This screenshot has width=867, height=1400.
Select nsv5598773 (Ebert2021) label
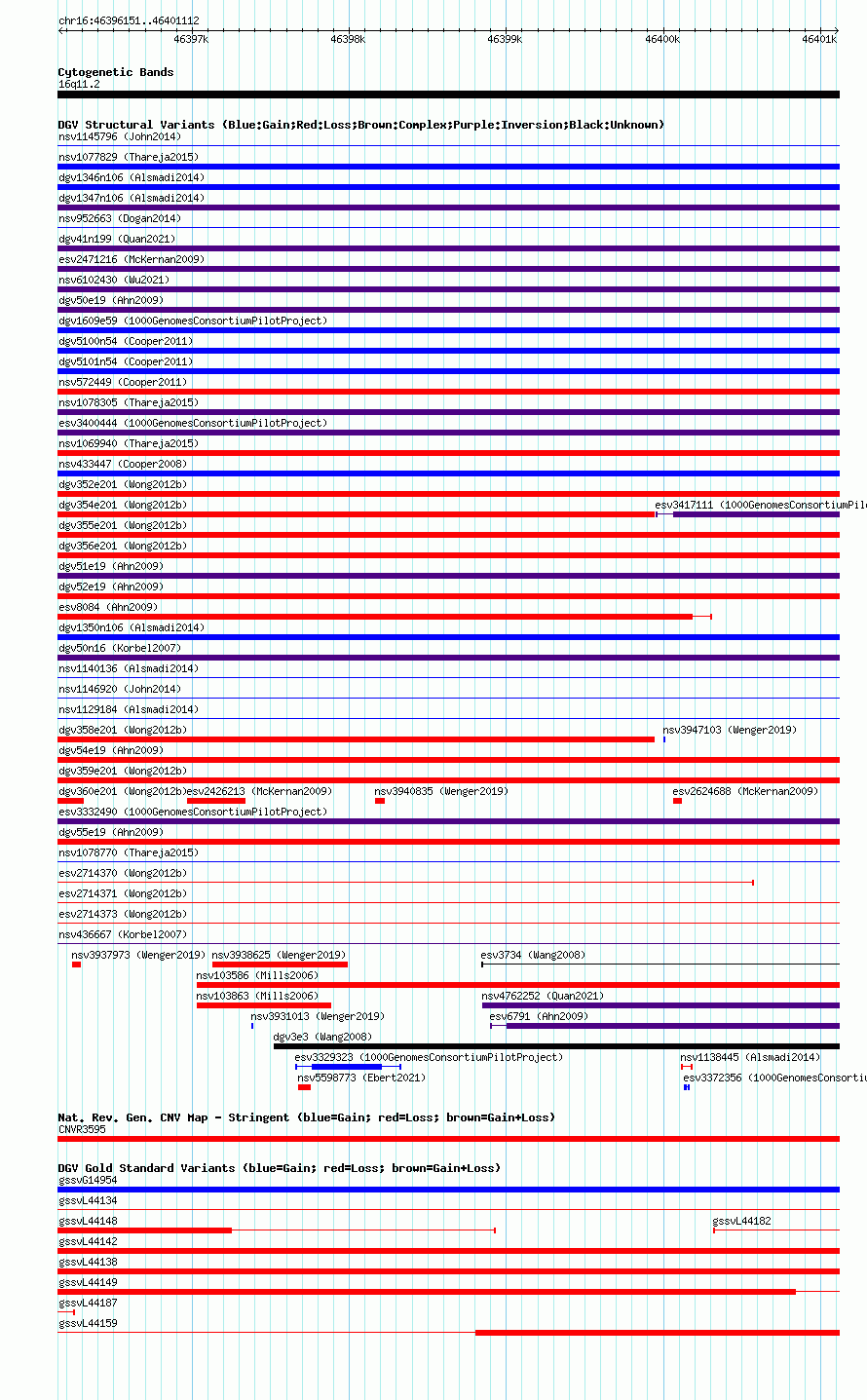click(x=361, y=1078)
